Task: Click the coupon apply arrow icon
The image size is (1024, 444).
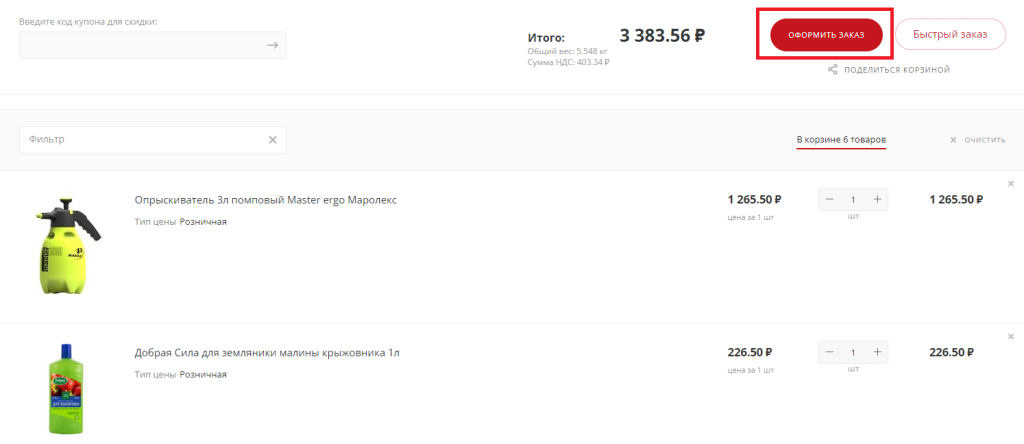Action: (x=272, y=45)
